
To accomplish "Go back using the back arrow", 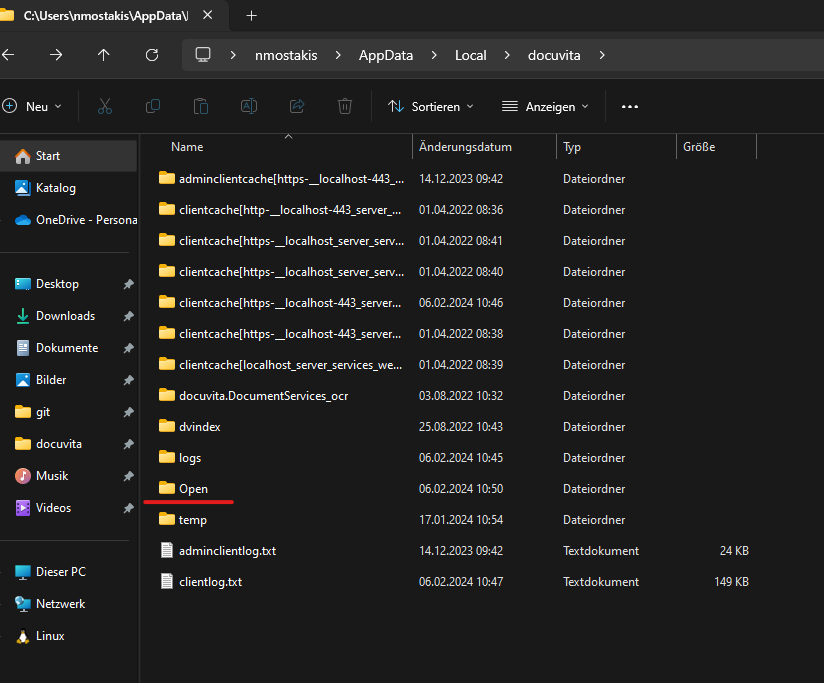I will (16, 55).
